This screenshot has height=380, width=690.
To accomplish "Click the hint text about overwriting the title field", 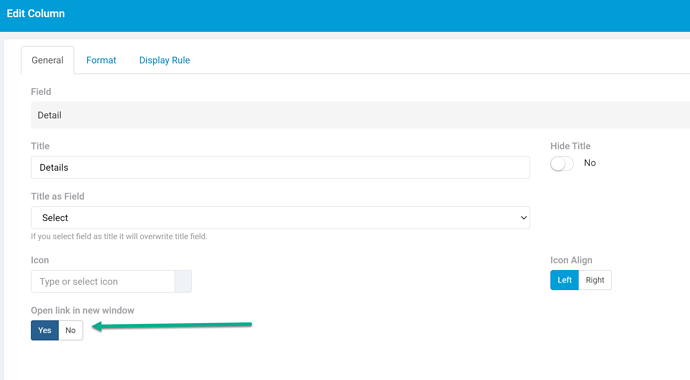I will [x=119, y=236].
